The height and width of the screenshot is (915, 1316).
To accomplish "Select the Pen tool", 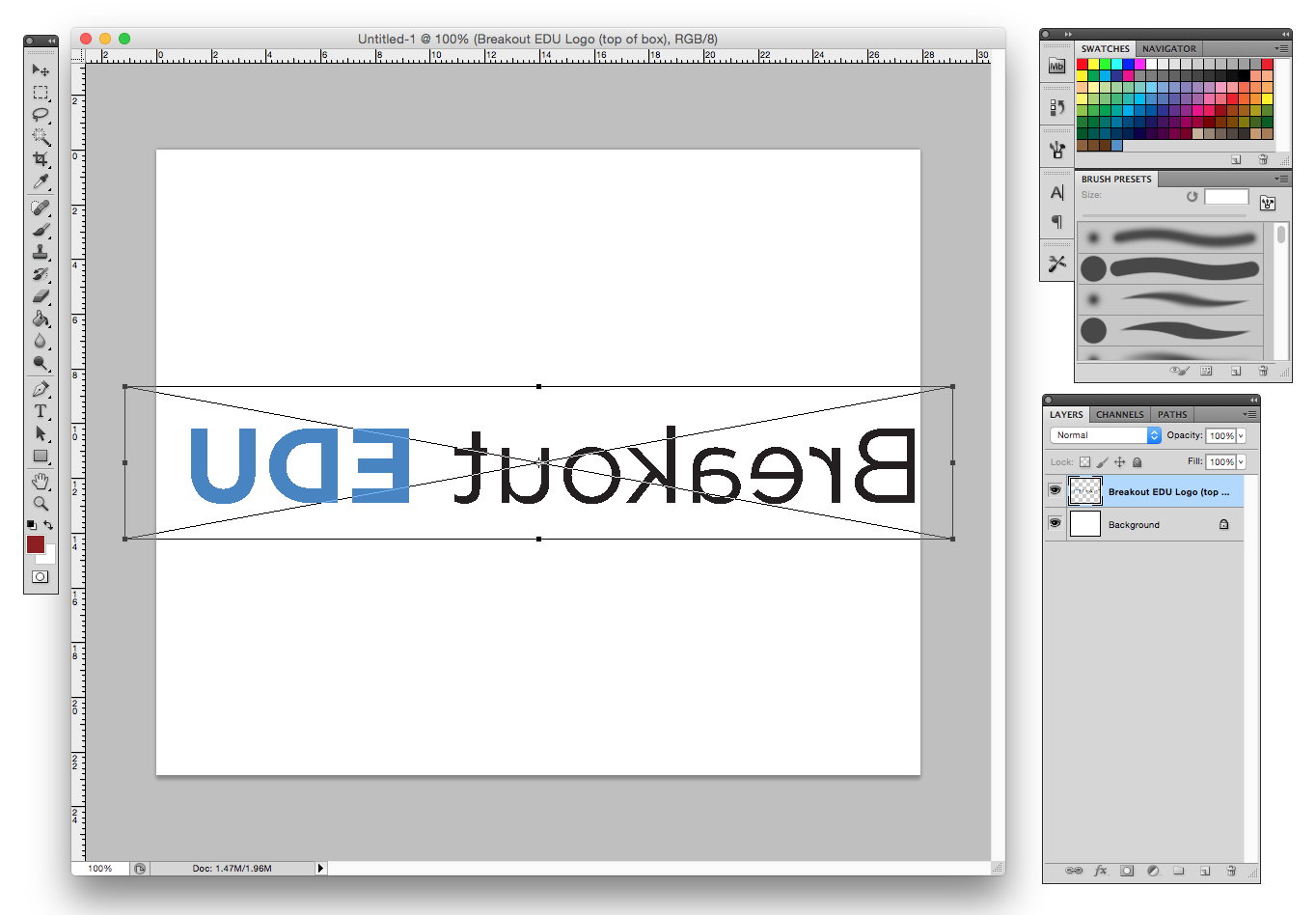I will pos(40,389).
